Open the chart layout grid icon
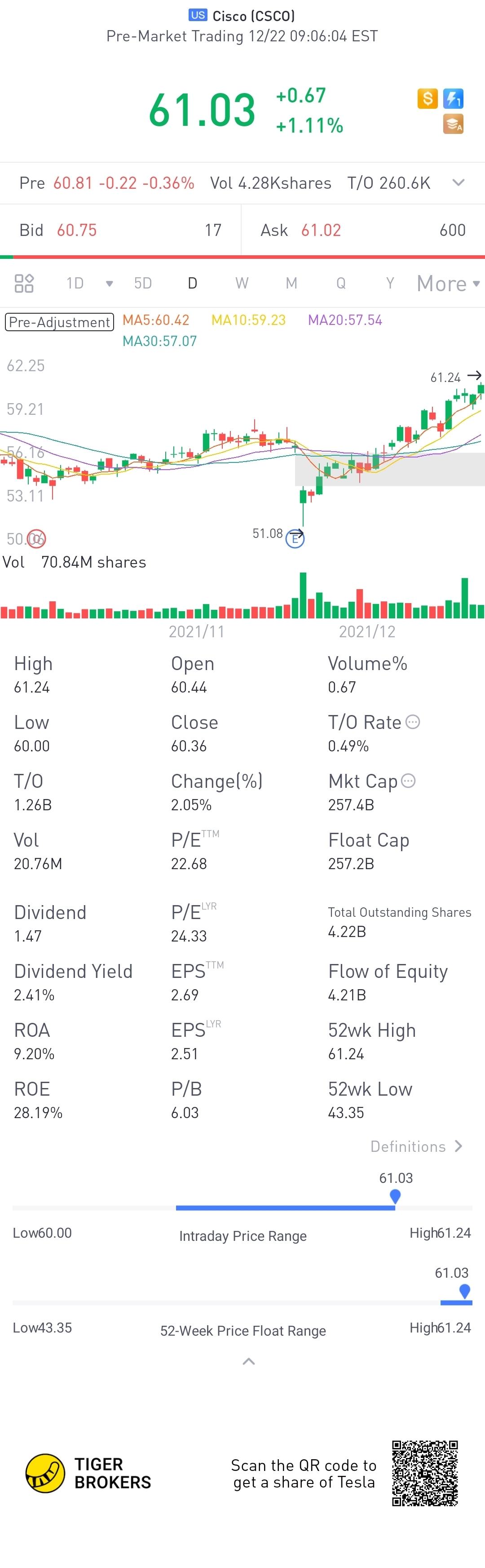Image resolution: width=485 pixels, height=1568 pixels. pyautogui.click(x=24, y=283)
